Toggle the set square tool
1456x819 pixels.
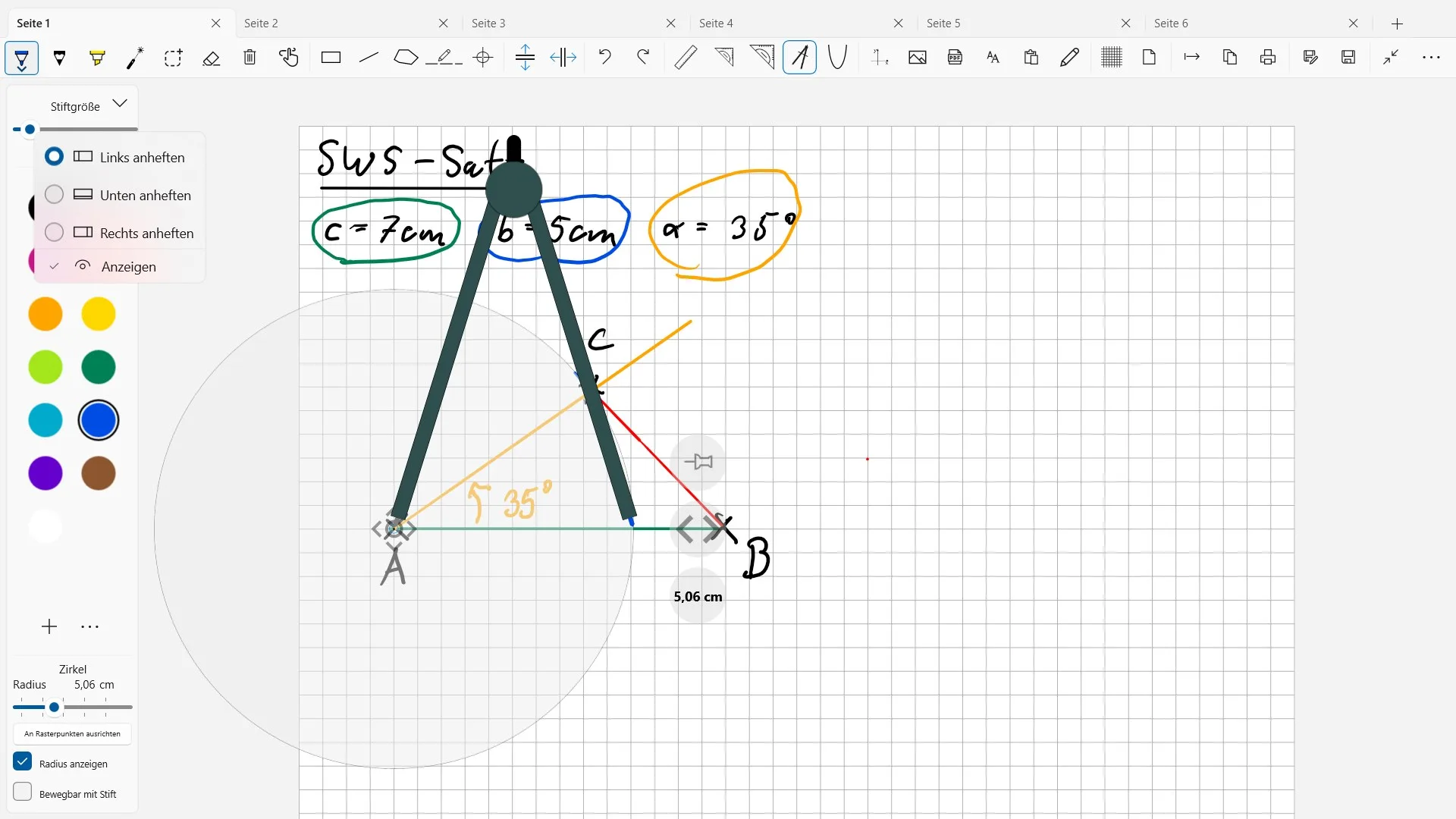pyautogui.click(x=724, y=58)
